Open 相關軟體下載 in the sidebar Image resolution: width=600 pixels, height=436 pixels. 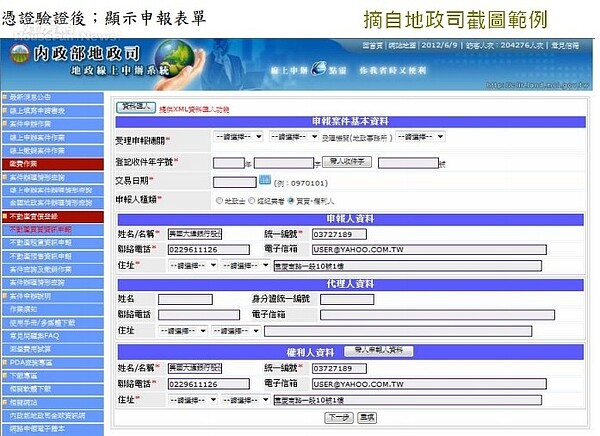(x=52, y=389)
